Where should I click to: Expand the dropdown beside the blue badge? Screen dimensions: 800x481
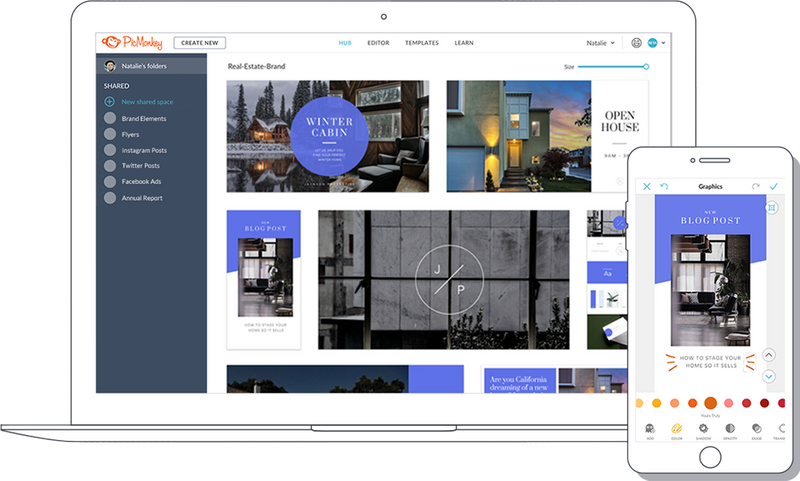coord(663,43)
